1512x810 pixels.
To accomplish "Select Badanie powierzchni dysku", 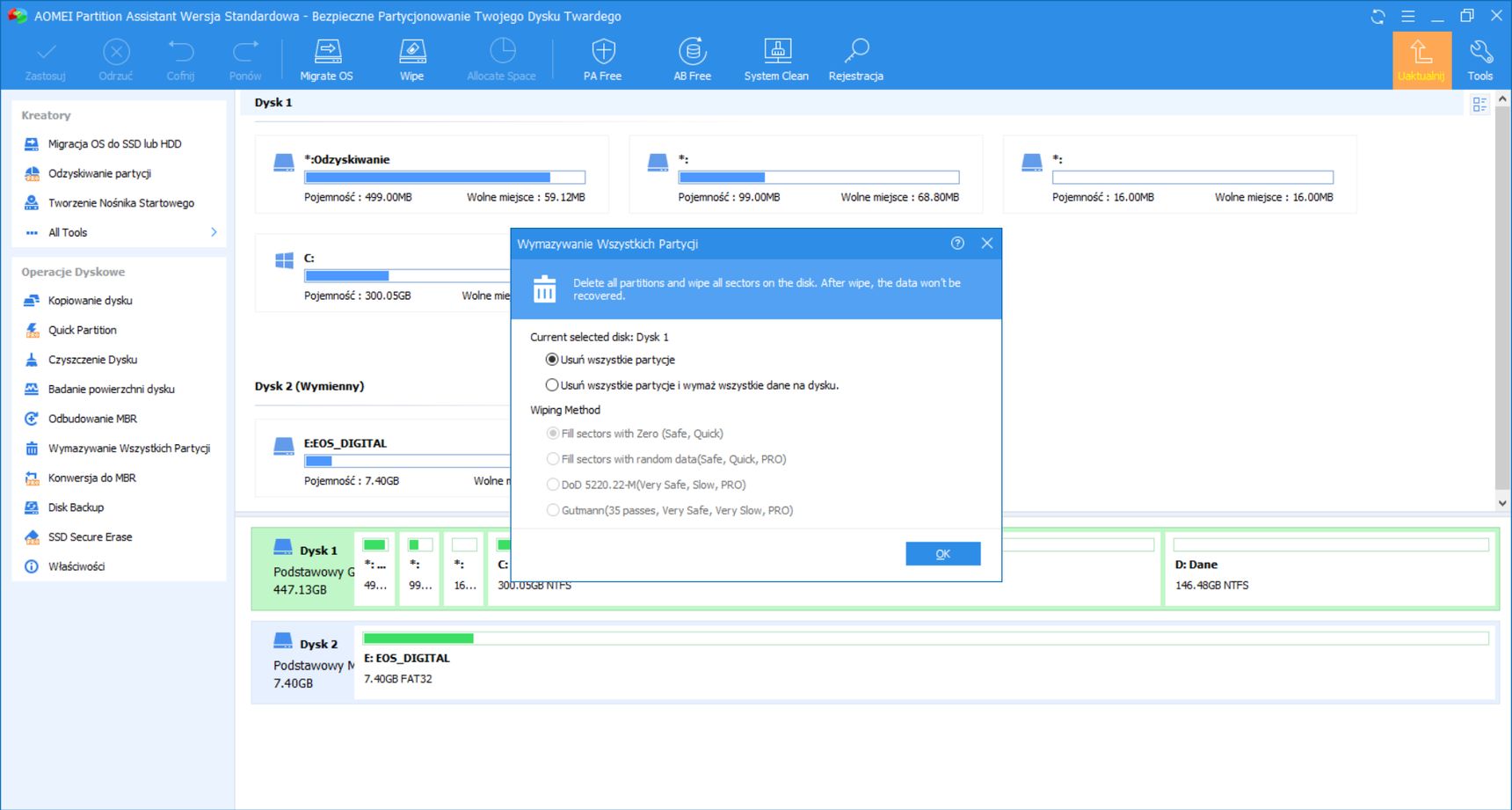I will (x=111, y=389).
